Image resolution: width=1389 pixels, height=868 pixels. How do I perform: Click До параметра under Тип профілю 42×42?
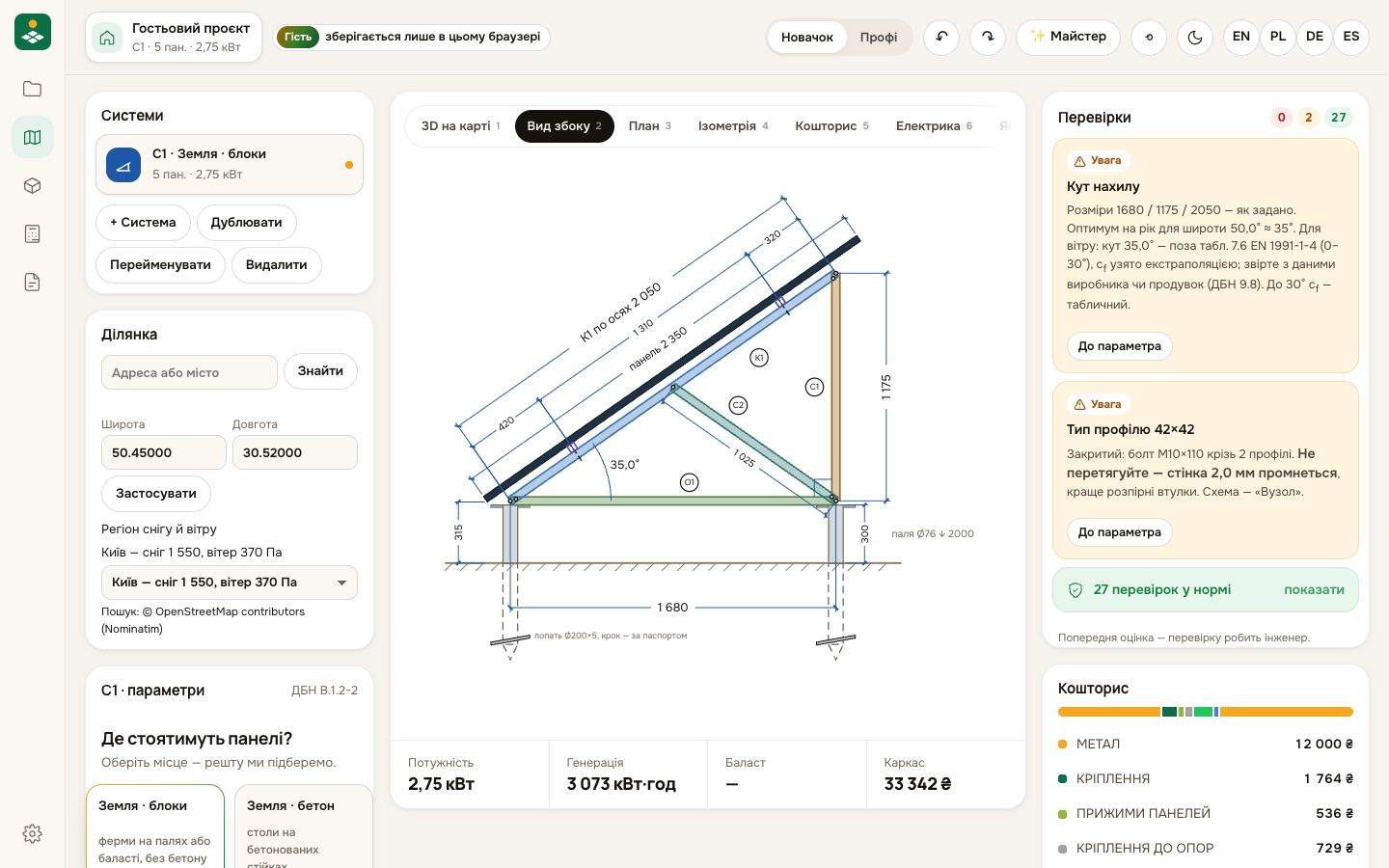(1120, 532)
